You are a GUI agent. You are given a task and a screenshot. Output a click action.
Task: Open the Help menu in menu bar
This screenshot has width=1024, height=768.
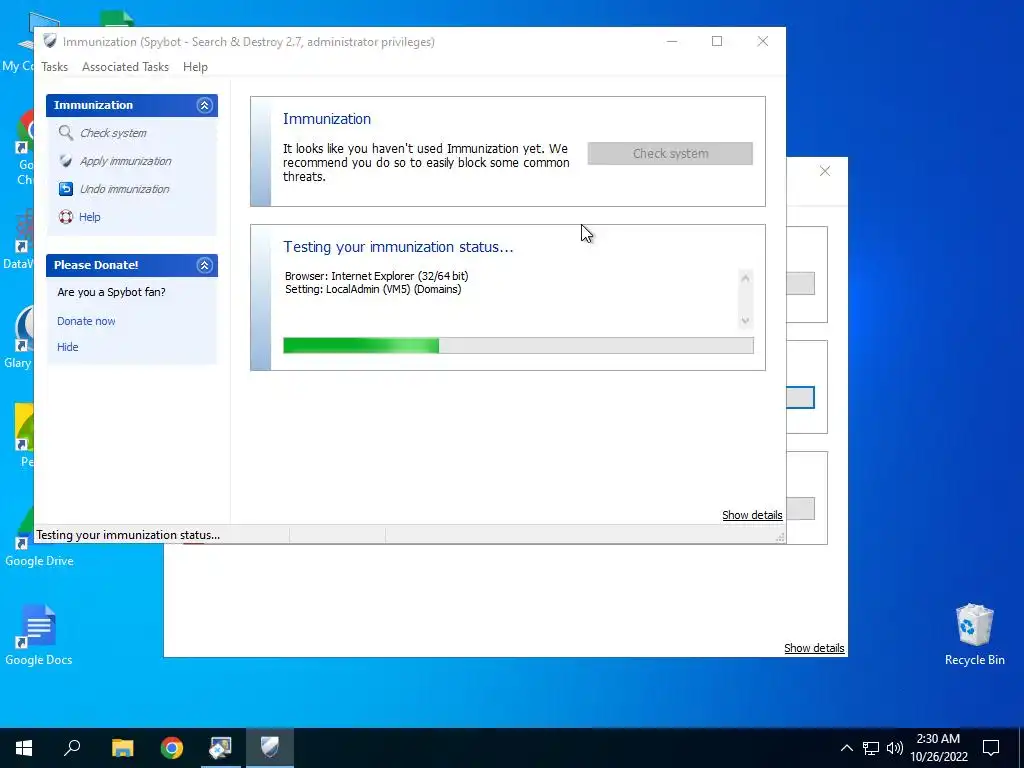point(195,67)
